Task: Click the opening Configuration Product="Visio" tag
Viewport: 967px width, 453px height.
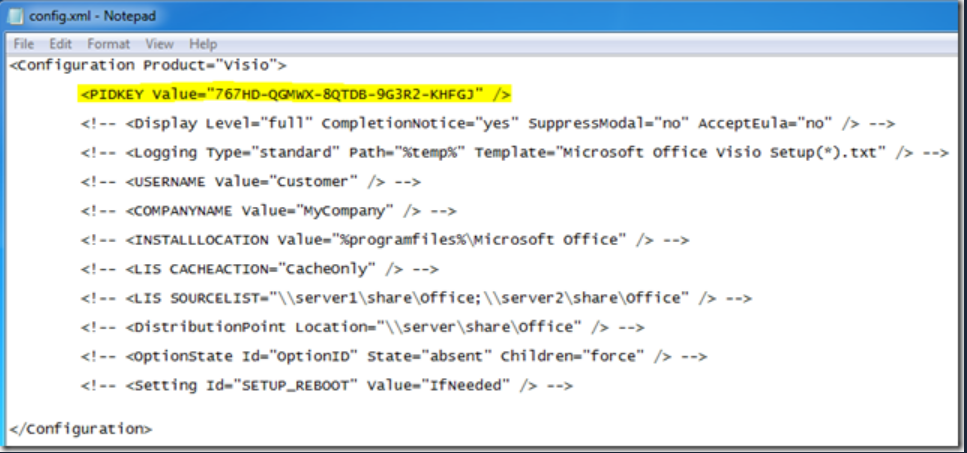Action: point(148,65)
